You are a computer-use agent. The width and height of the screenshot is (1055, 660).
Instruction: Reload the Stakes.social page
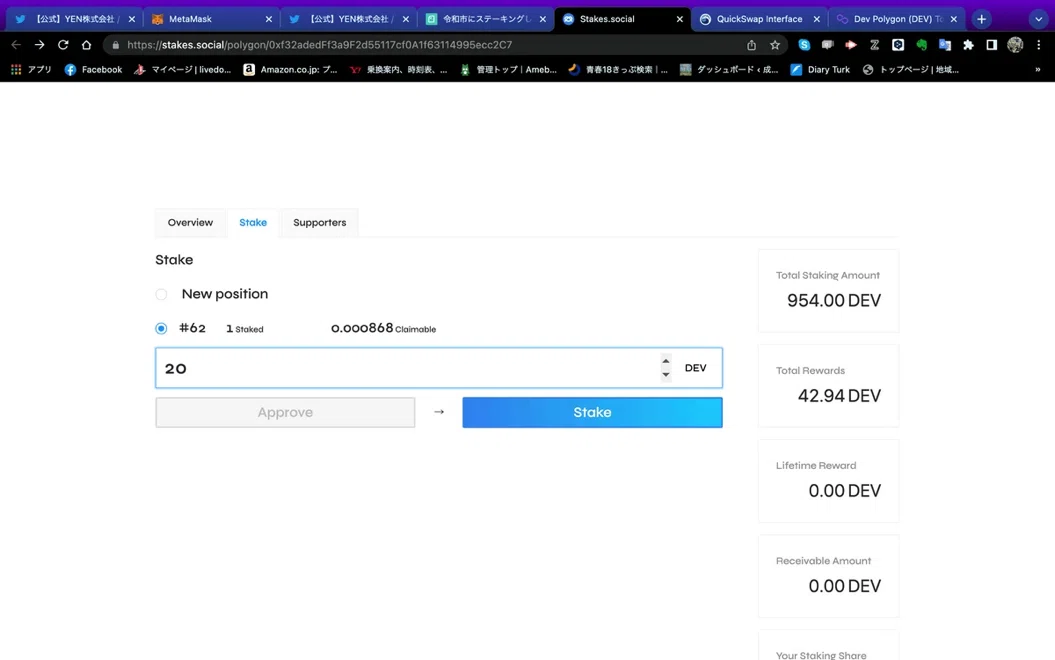63,45
